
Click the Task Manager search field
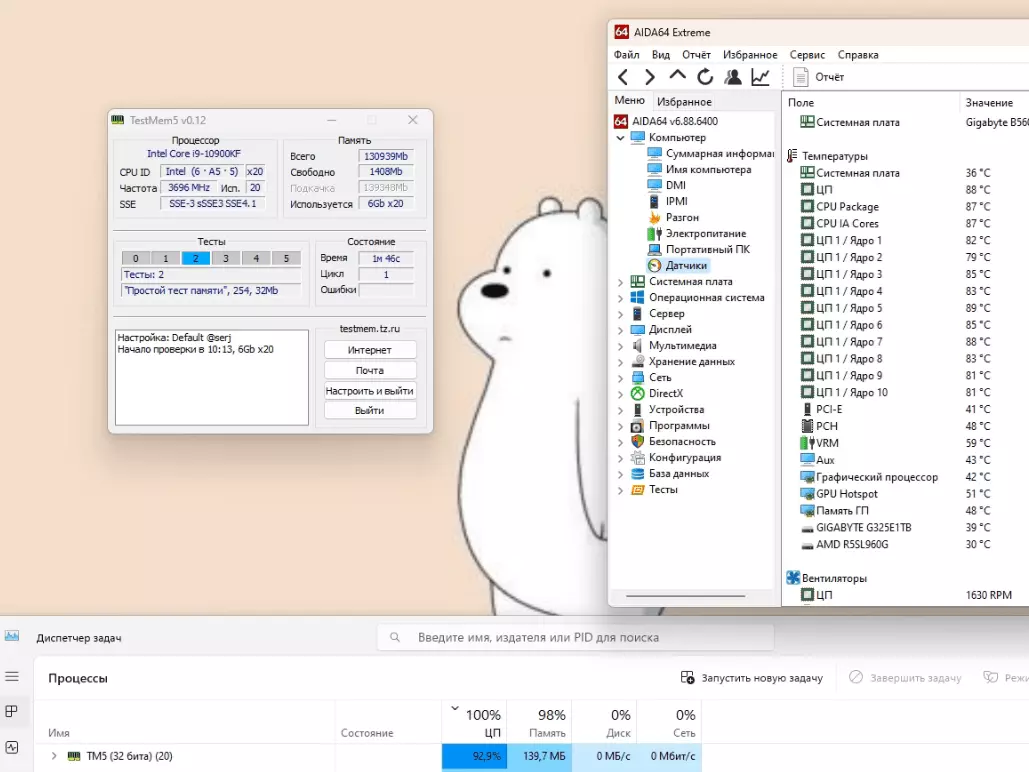(575, 637)
